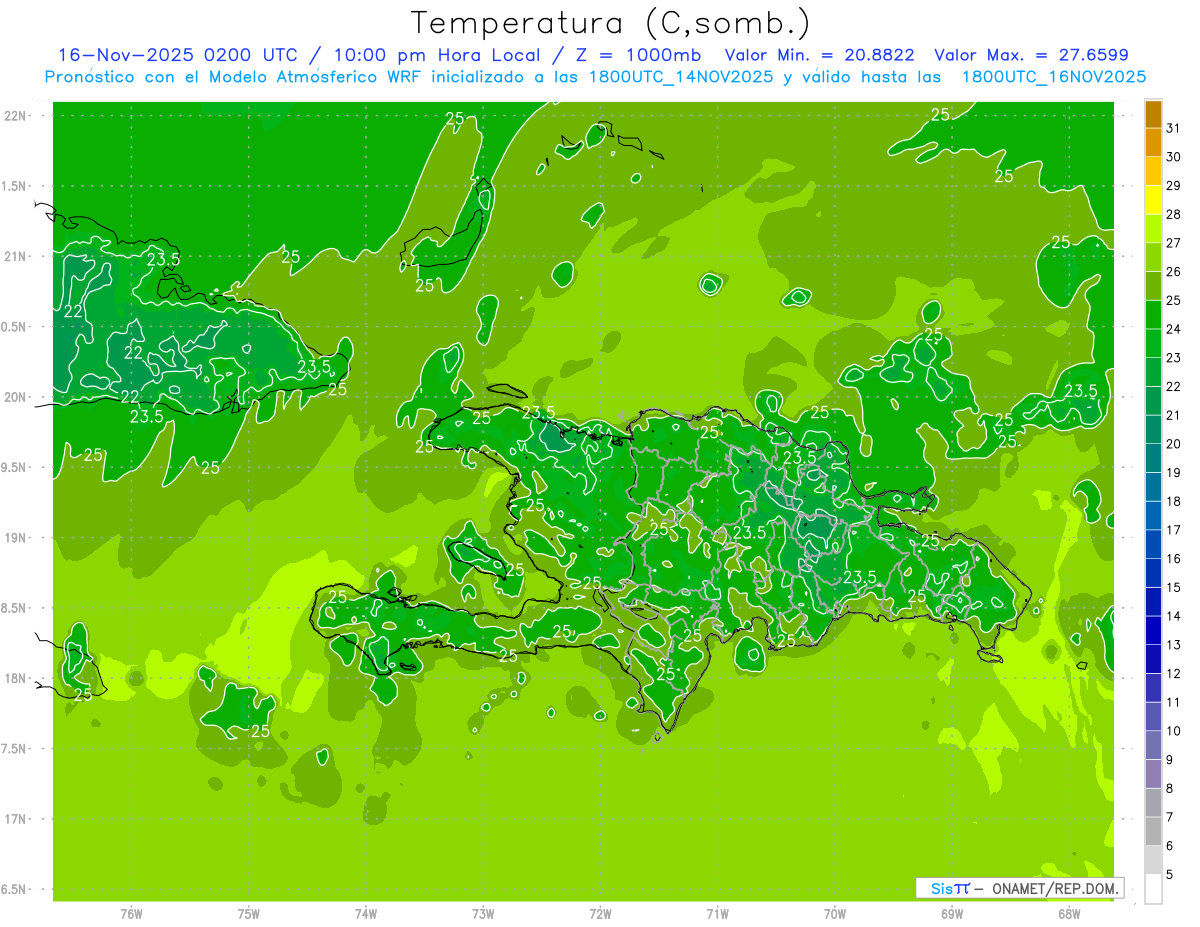This screenshot has width=1200, height=927.
Task: Click the "0.5N" latitude axis label
Action: (15, 327)
